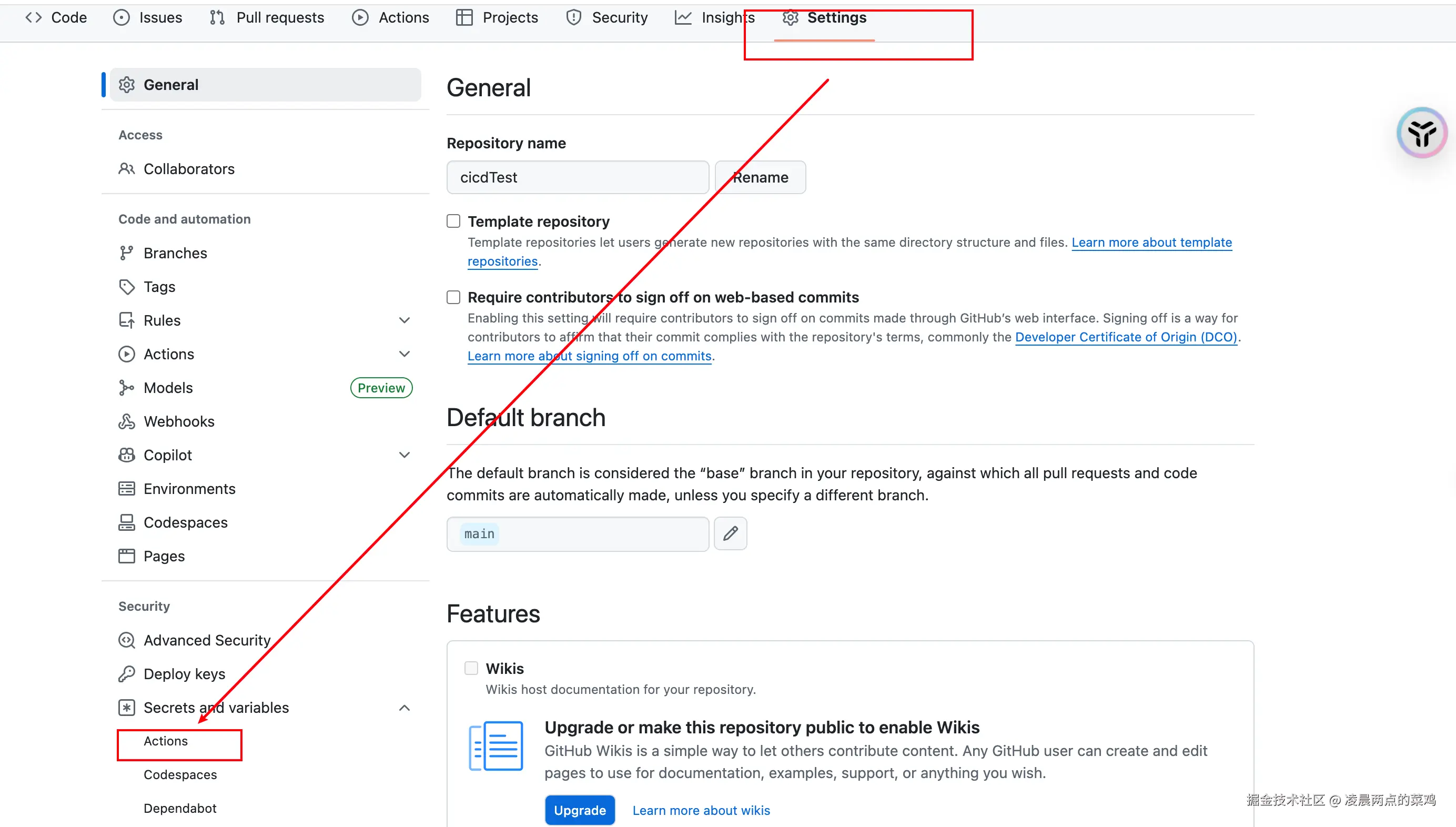1456x827 pixels.
Task: Check Require contributors to sign off checkbox
Action: [453, 297]
